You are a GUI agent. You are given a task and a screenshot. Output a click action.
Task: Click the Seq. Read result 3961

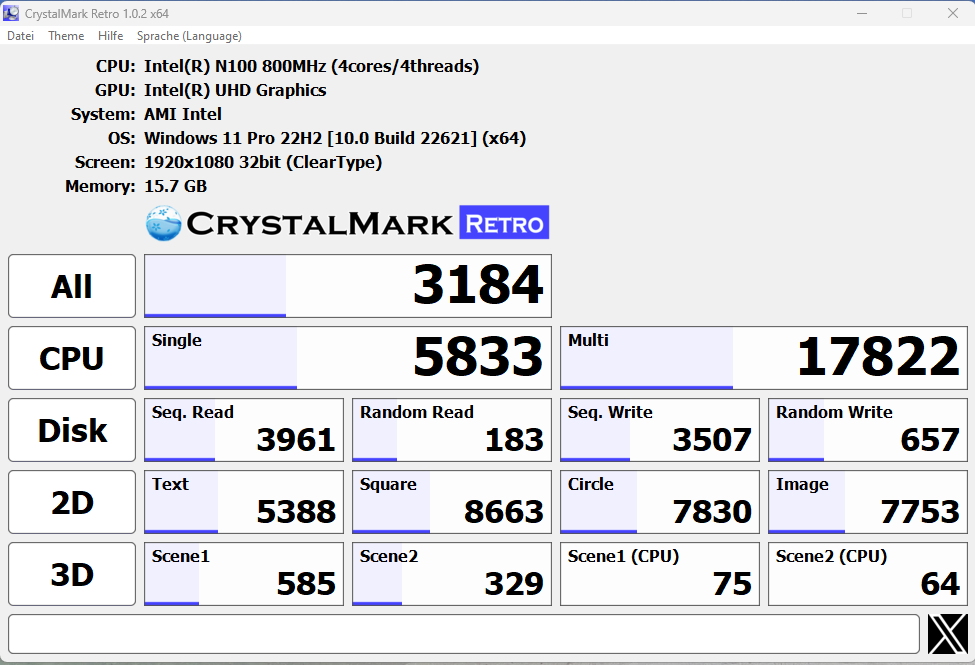click(x=244, y=430)
